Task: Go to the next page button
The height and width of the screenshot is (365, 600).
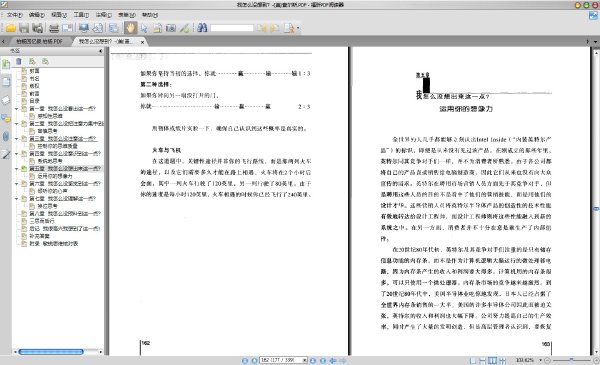Action: [x=313, y=360]
